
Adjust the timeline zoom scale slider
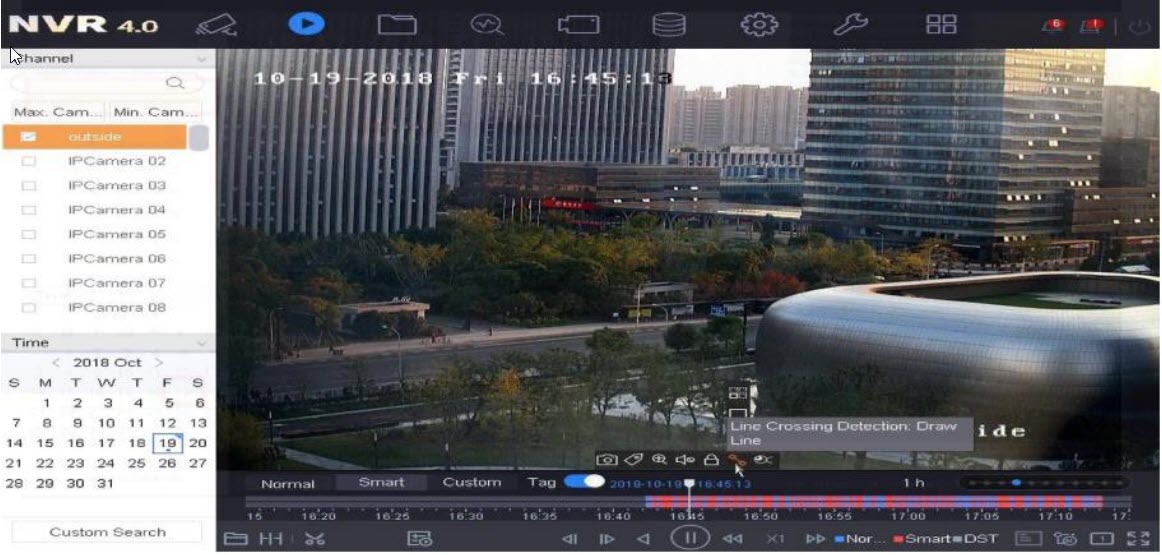(1016, 482)
